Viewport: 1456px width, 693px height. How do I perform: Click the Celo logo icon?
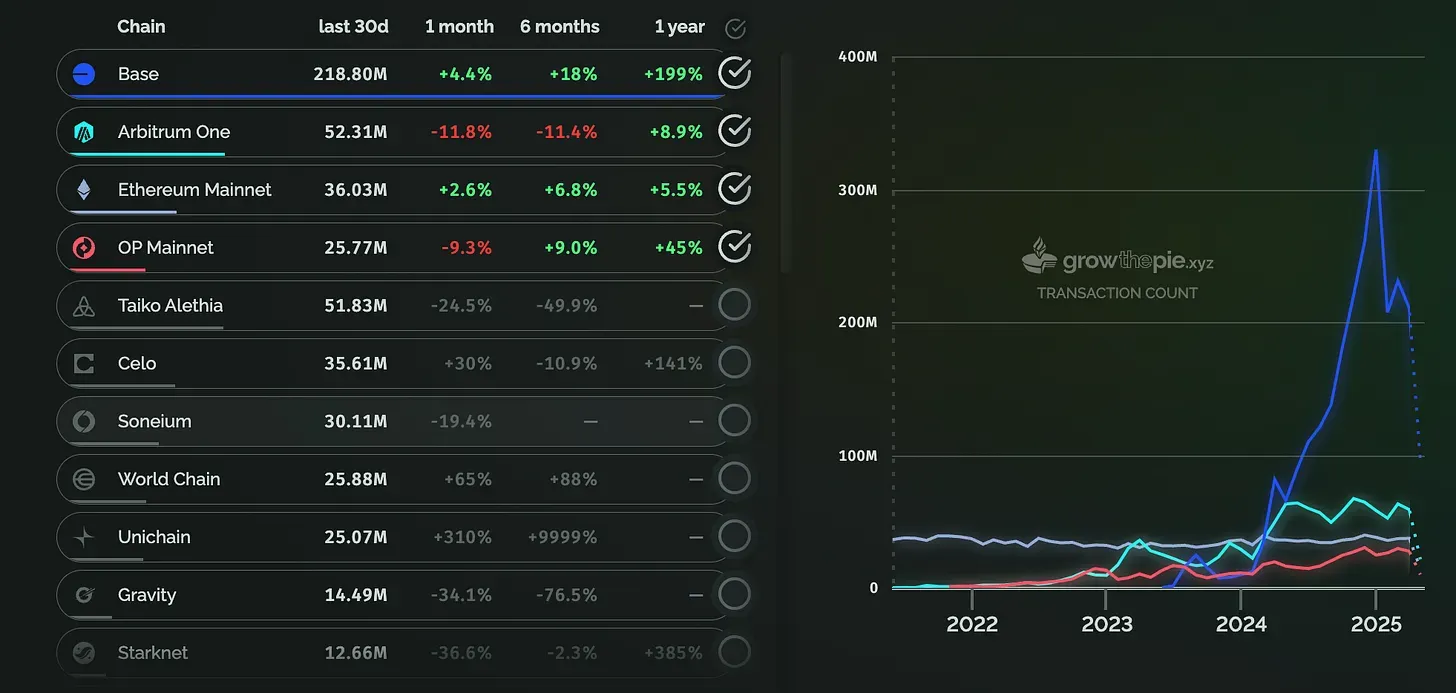84,364
